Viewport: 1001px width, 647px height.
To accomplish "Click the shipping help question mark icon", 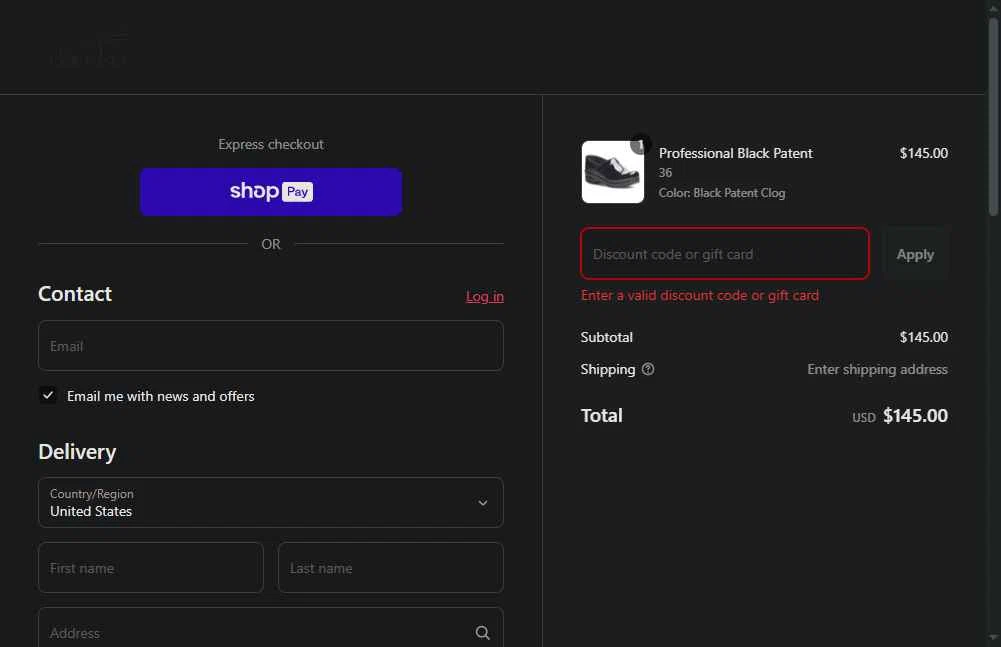I will [x=648, y=369].
